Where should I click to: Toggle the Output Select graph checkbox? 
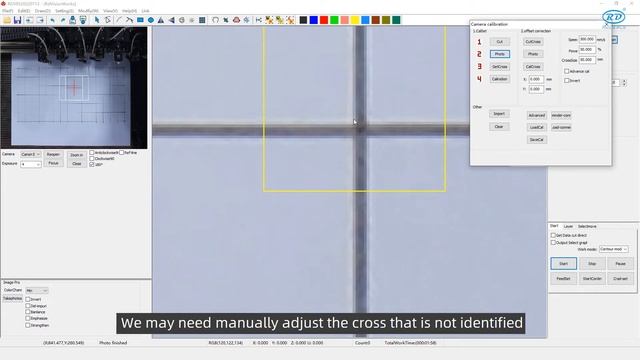(553, 243)
